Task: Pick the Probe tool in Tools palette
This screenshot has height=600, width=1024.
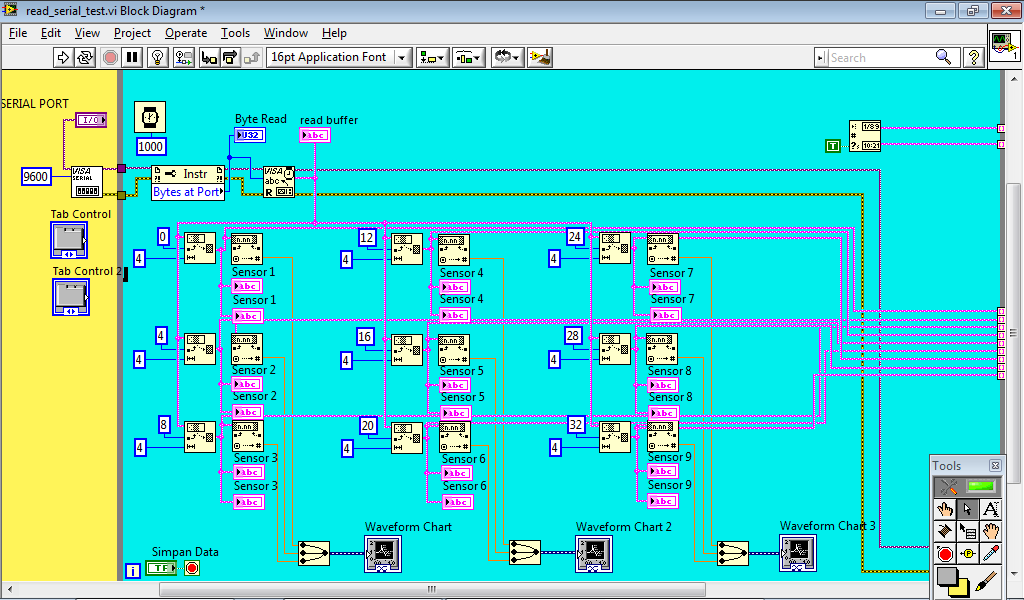Action: pos(967,554)
